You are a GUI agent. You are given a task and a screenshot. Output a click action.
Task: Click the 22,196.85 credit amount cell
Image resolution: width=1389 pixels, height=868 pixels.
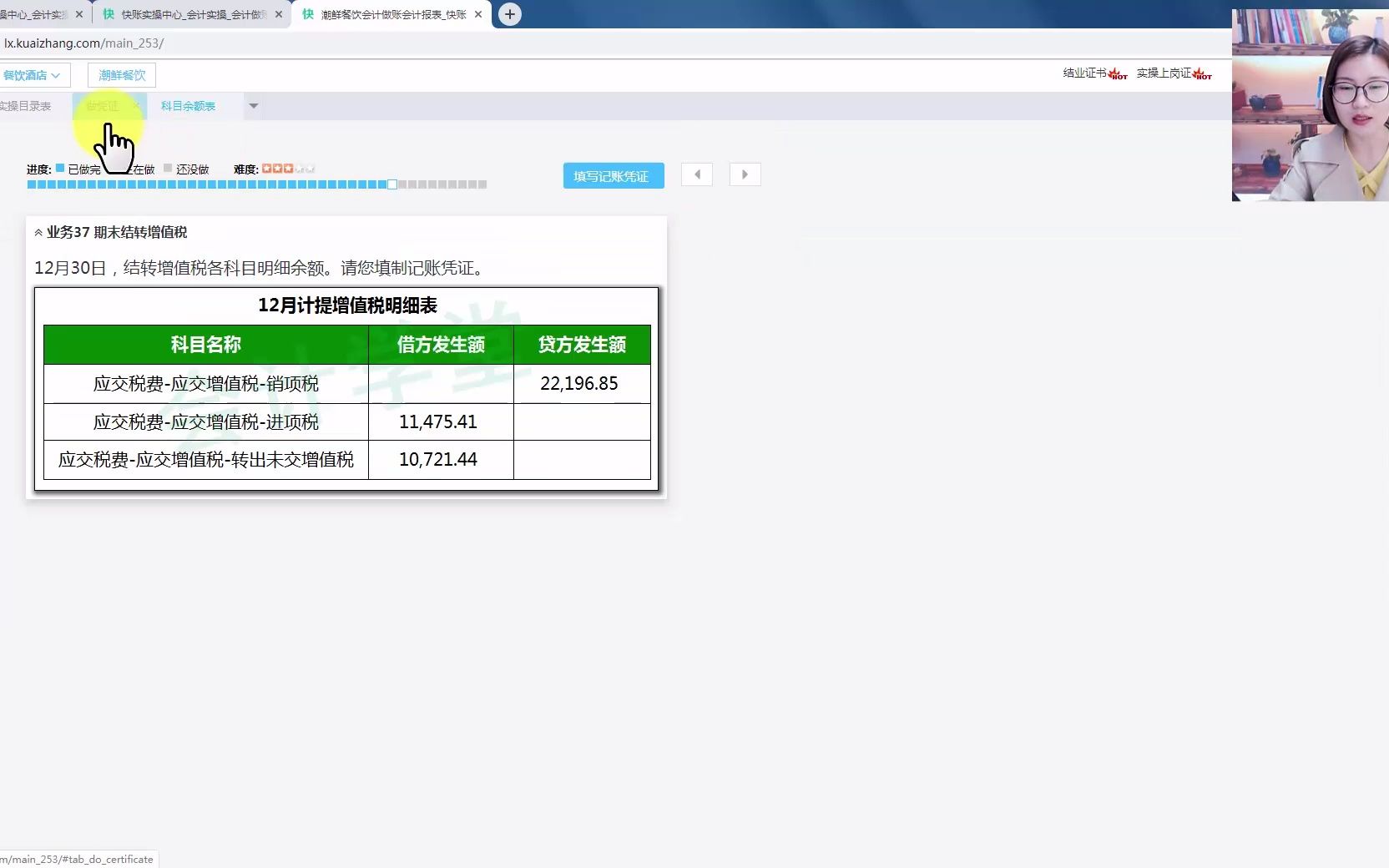pyautogui.click(x=582, y=384)
